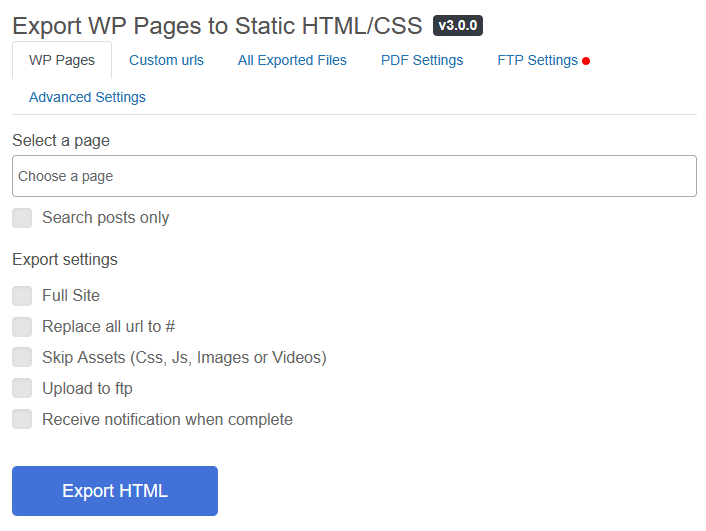The height and width of the screenshot is (531, 706).
Task: Toggle the Skip Assets checkbox
Action: coord(22,358)
